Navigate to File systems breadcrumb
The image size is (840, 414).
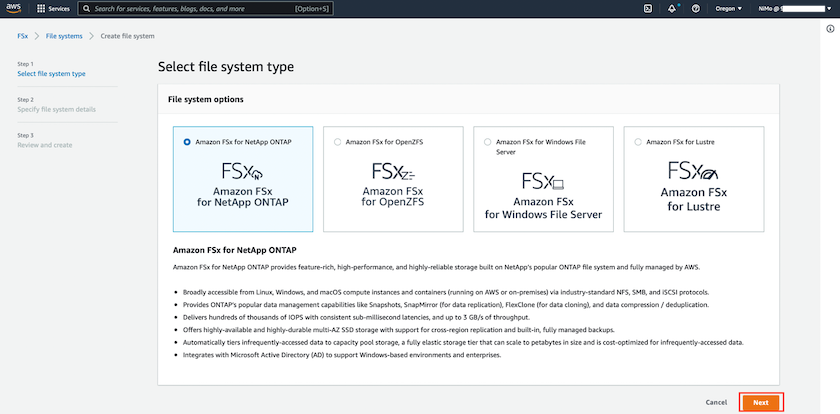click(x=62, y=35)
